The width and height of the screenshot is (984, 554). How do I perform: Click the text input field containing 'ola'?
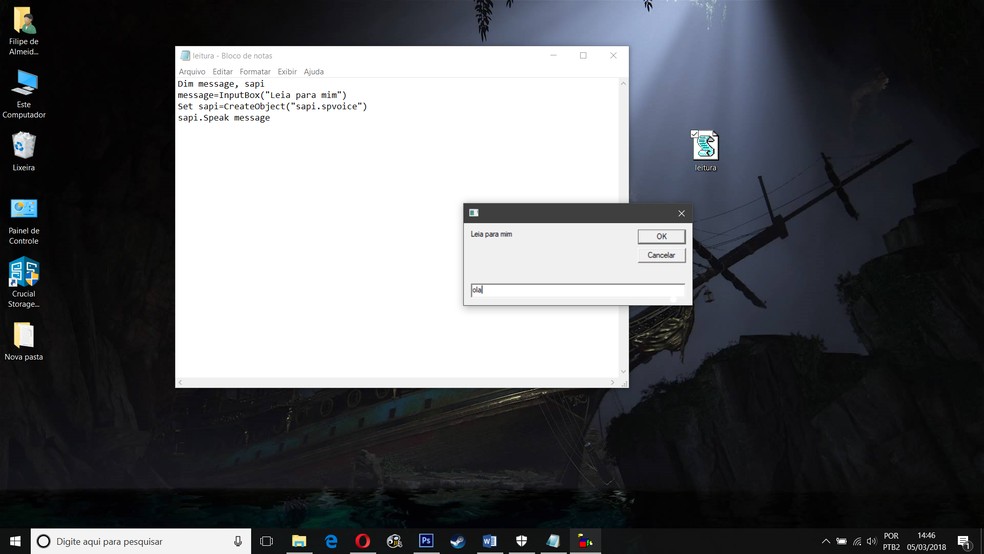tap(577, 290)
